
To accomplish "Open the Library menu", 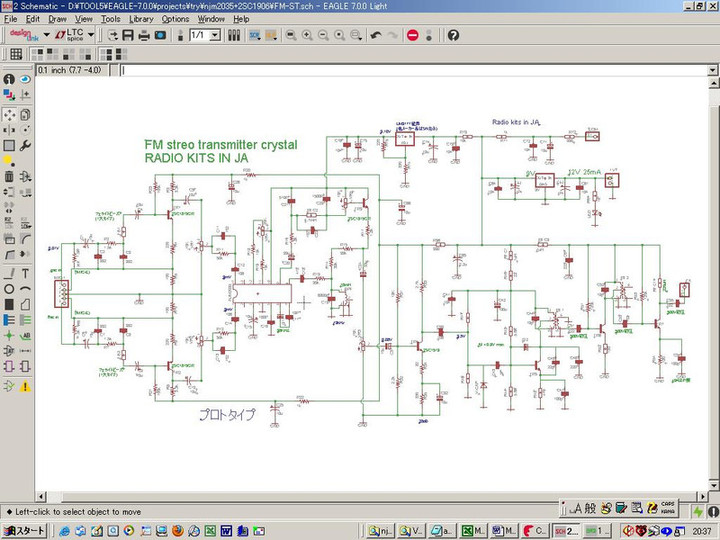I will click(141, 18).
